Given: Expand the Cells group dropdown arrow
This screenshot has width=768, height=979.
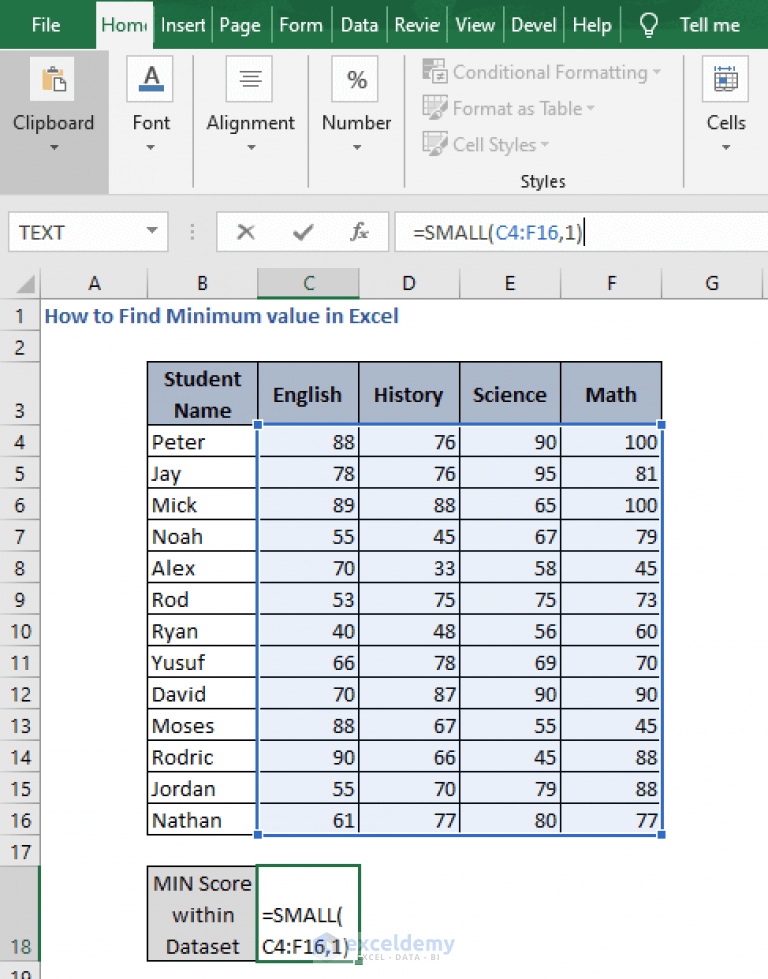Looking at the screenshot, I should (726, 148).
